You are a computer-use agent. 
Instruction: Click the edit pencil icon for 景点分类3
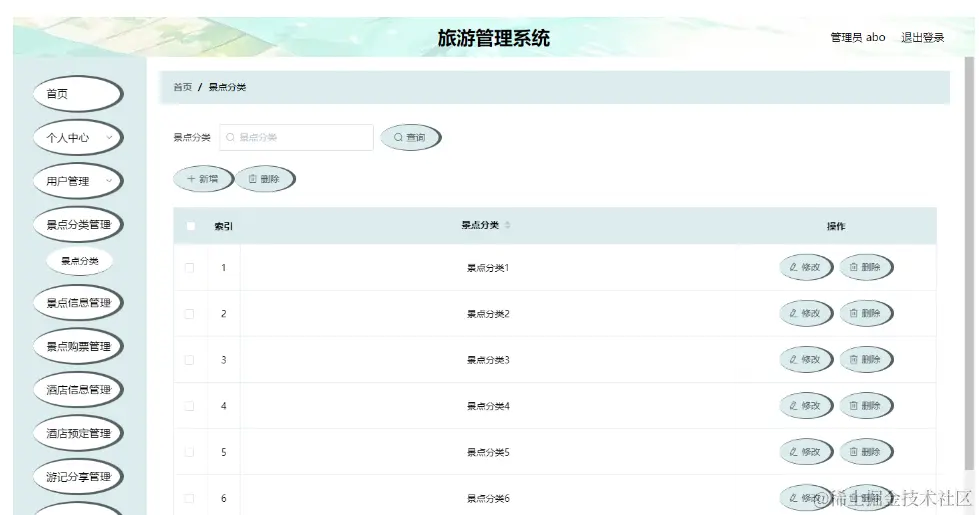pos(794,360)
